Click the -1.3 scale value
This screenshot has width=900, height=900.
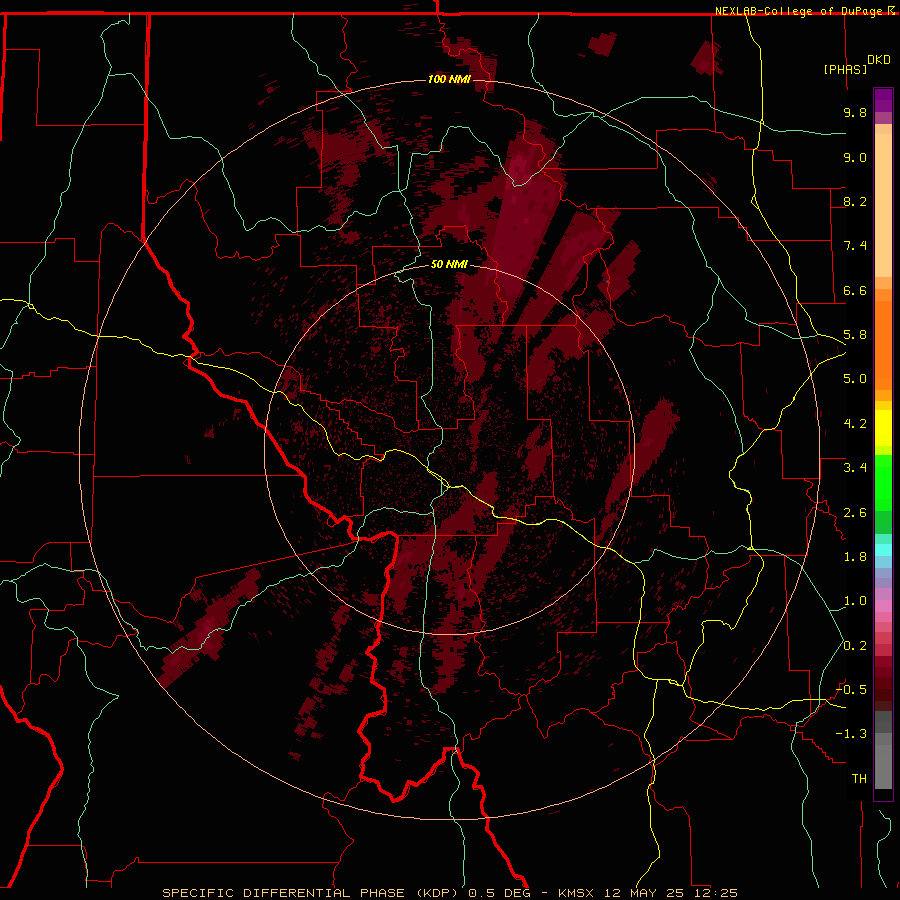(851, 734)
